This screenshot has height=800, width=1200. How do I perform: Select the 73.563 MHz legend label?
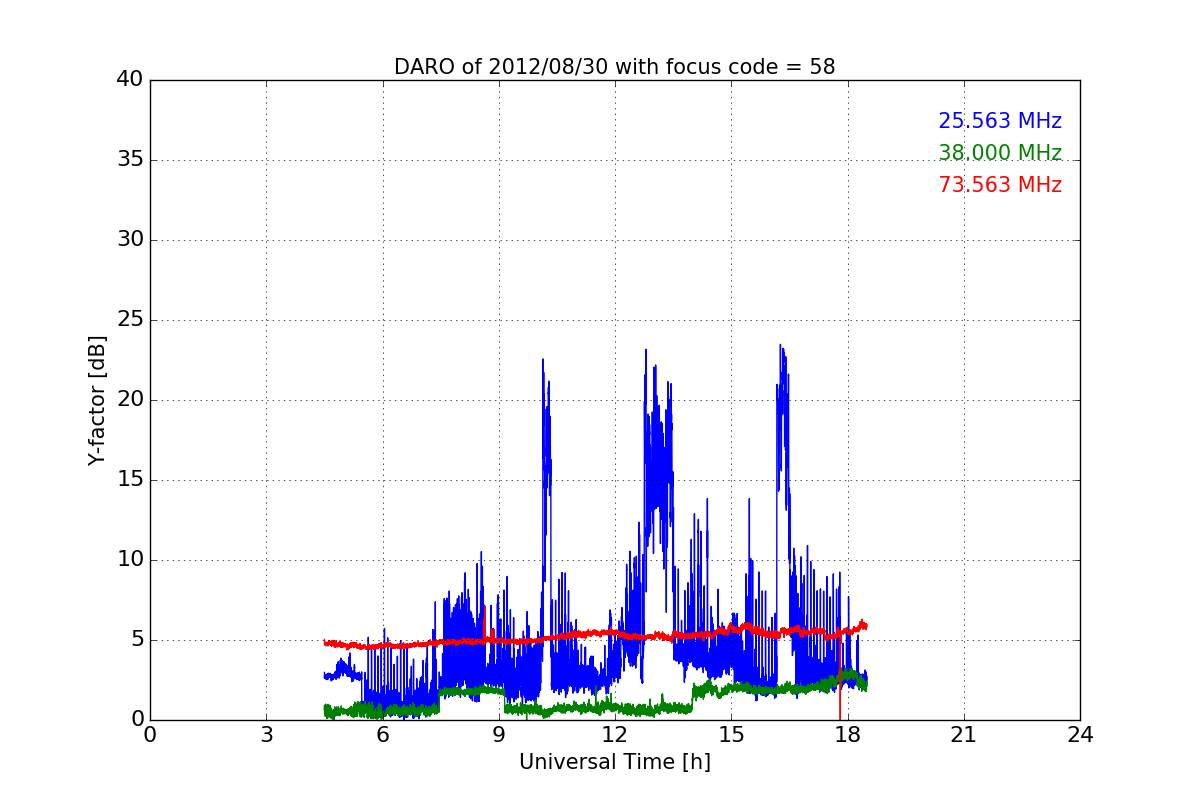(x=1000, y=185)
